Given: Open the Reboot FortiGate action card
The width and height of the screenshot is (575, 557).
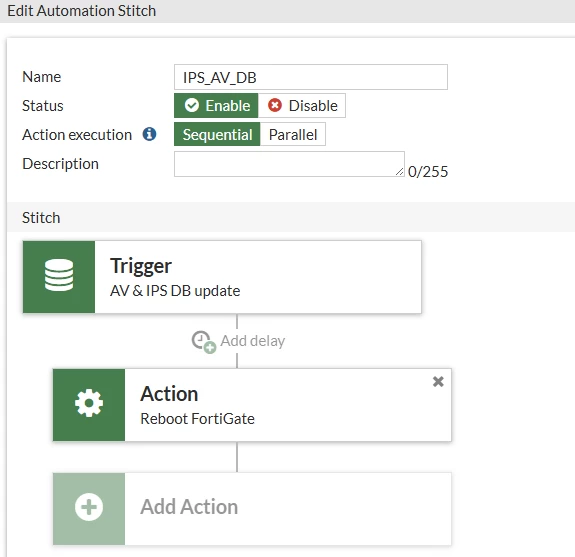Looking at the screenshot, I should coord(252,405).
